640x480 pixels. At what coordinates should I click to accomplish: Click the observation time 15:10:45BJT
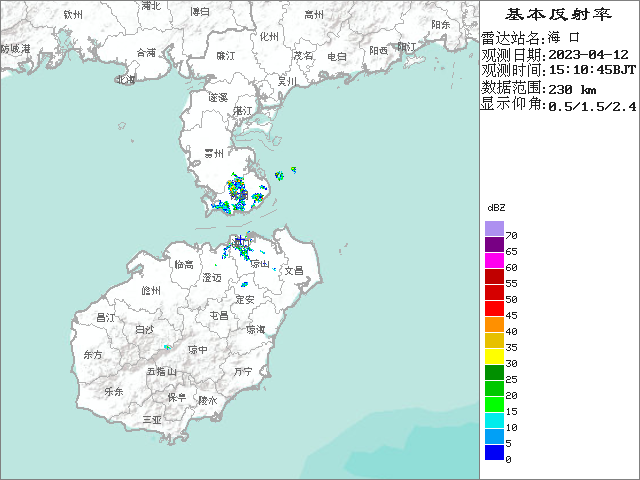click(592, 70)
